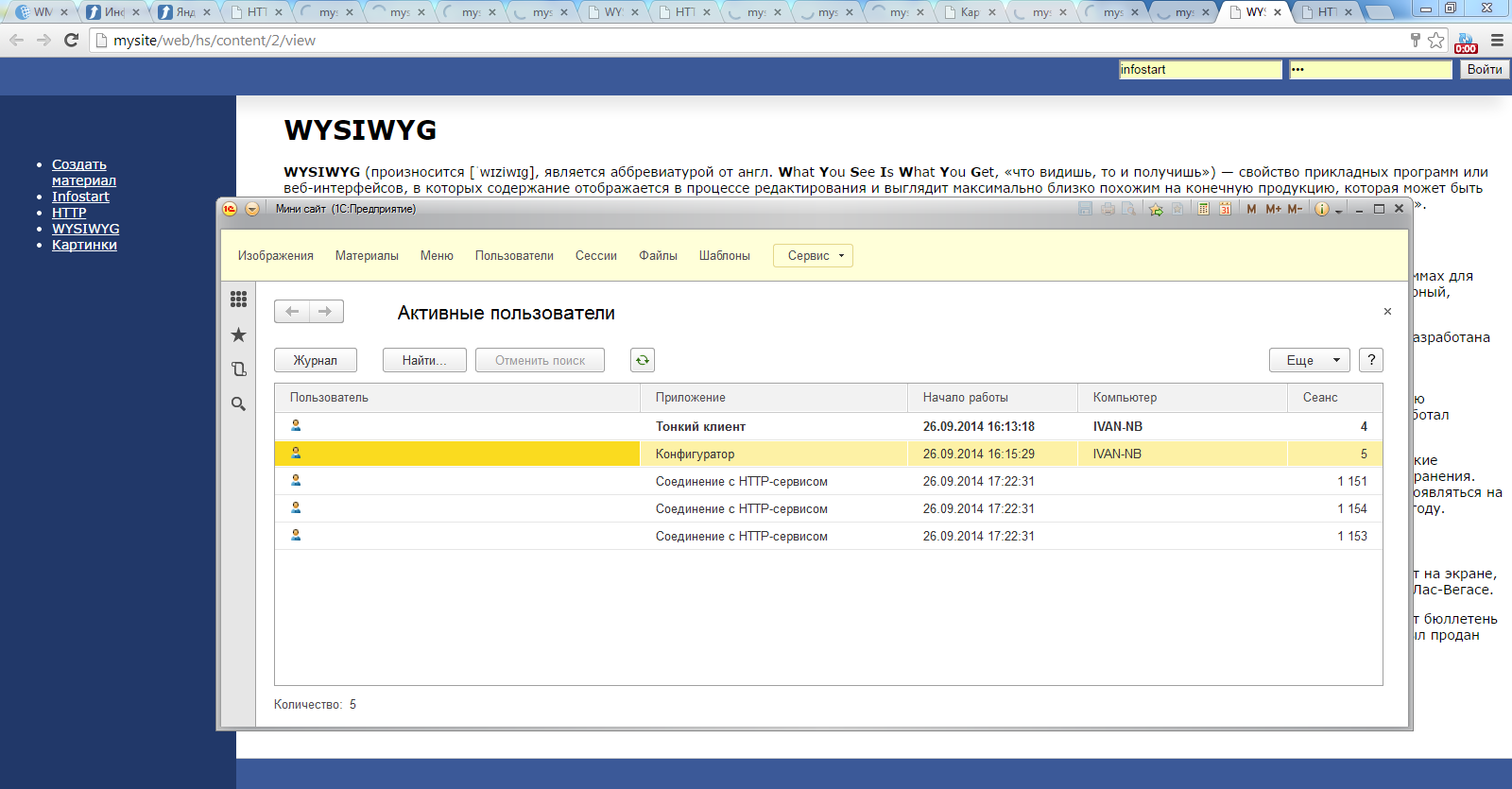Bookmark page with Chrome star icon
Image resolution: width=1512 pixels, height=789 pixels.
1436,40
